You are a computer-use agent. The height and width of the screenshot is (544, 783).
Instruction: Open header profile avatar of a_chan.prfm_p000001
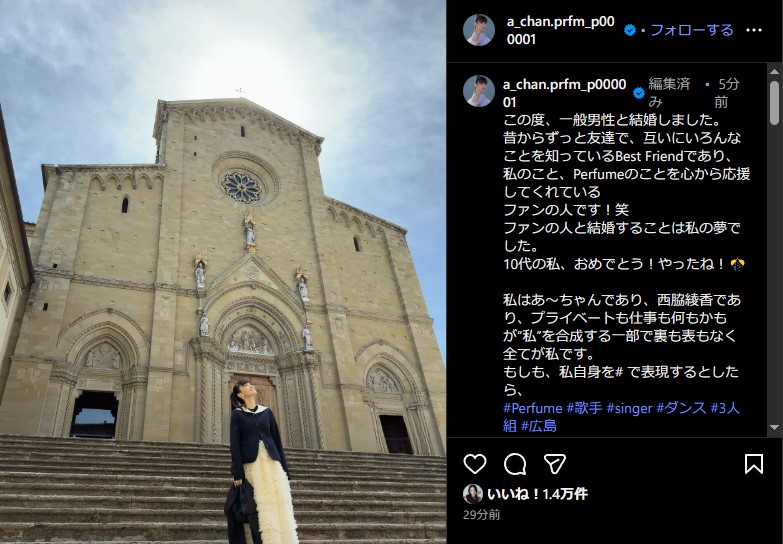click(478, 30)
